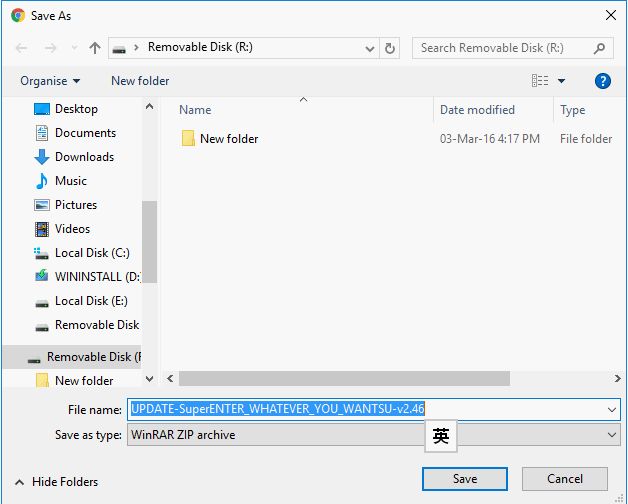Sort by the Name column header

click(x=195, y=110)
